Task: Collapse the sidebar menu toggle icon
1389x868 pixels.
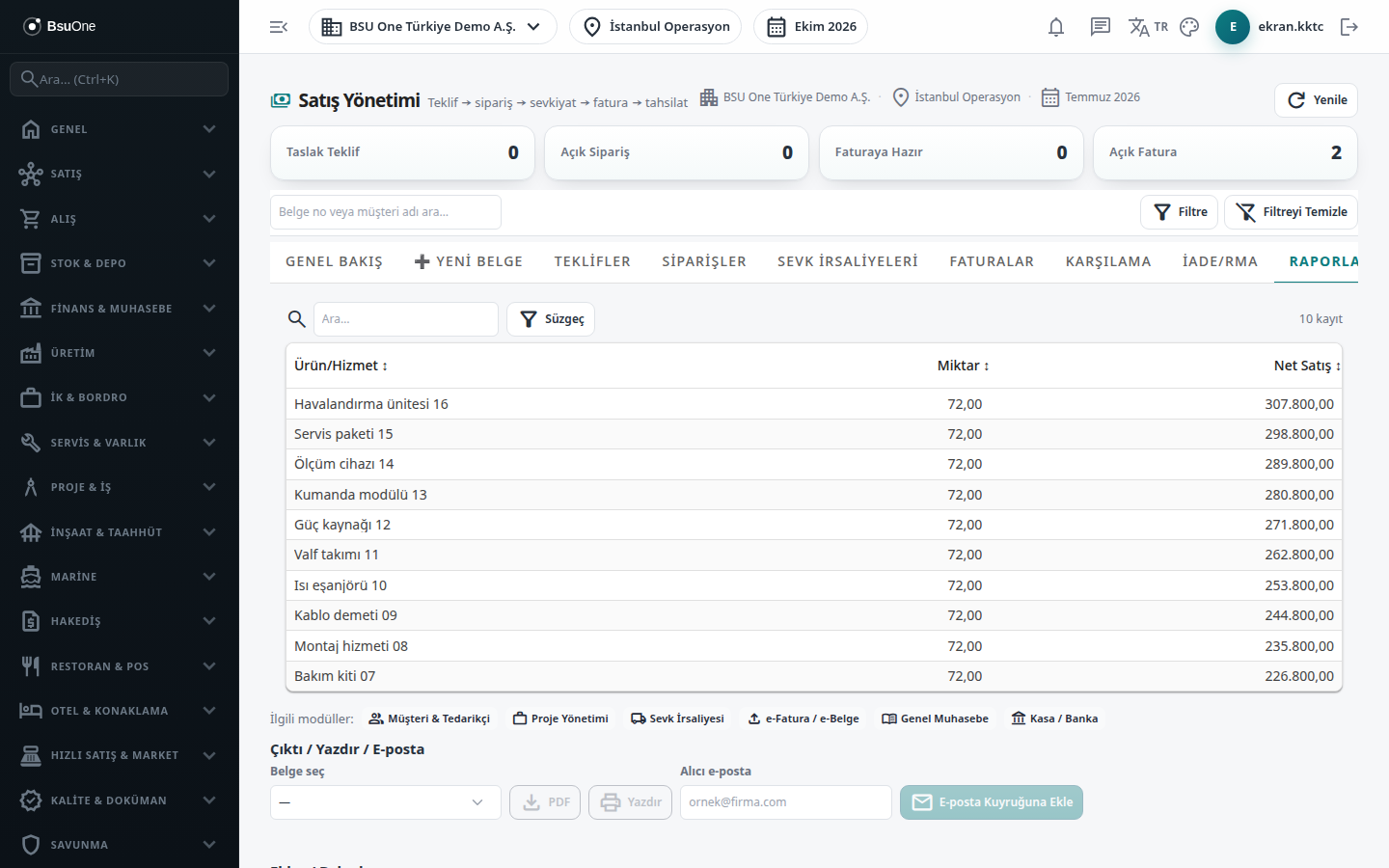Action: pos(279,27)
